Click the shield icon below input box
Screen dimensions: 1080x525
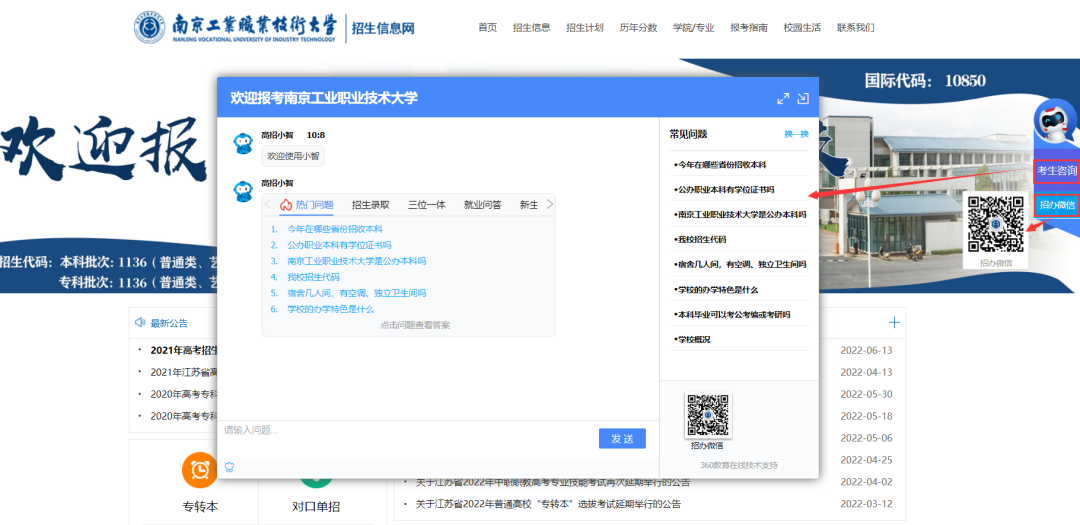(229, 466)
